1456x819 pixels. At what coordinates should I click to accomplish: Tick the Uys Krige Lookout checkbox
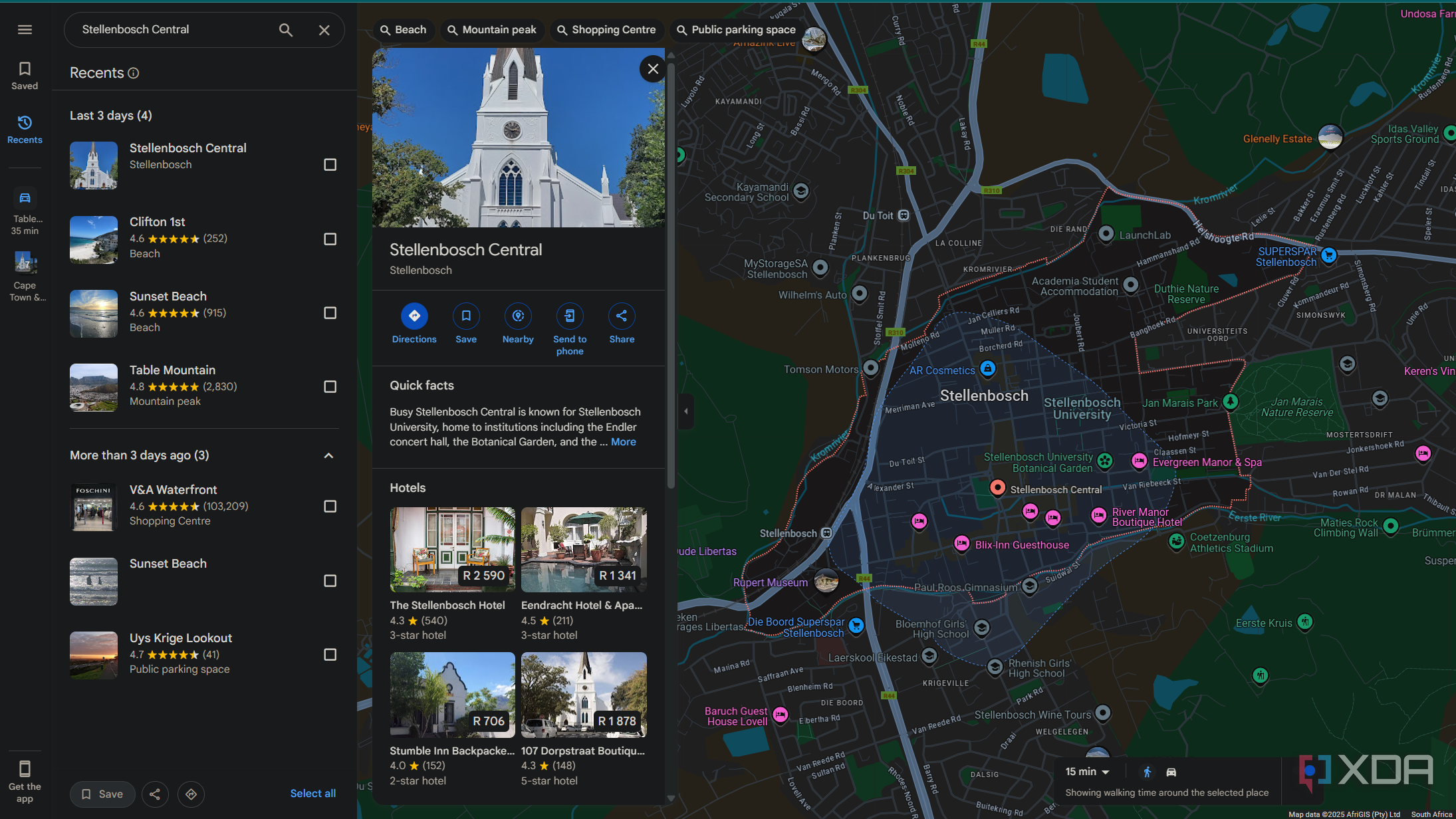point(330,655)
